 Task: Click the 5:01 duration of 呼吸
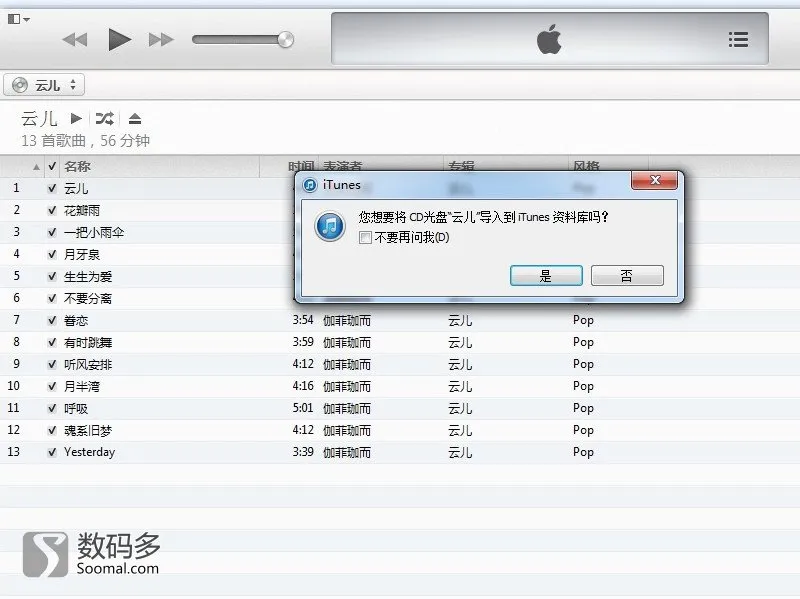click(x=303, y=408)
